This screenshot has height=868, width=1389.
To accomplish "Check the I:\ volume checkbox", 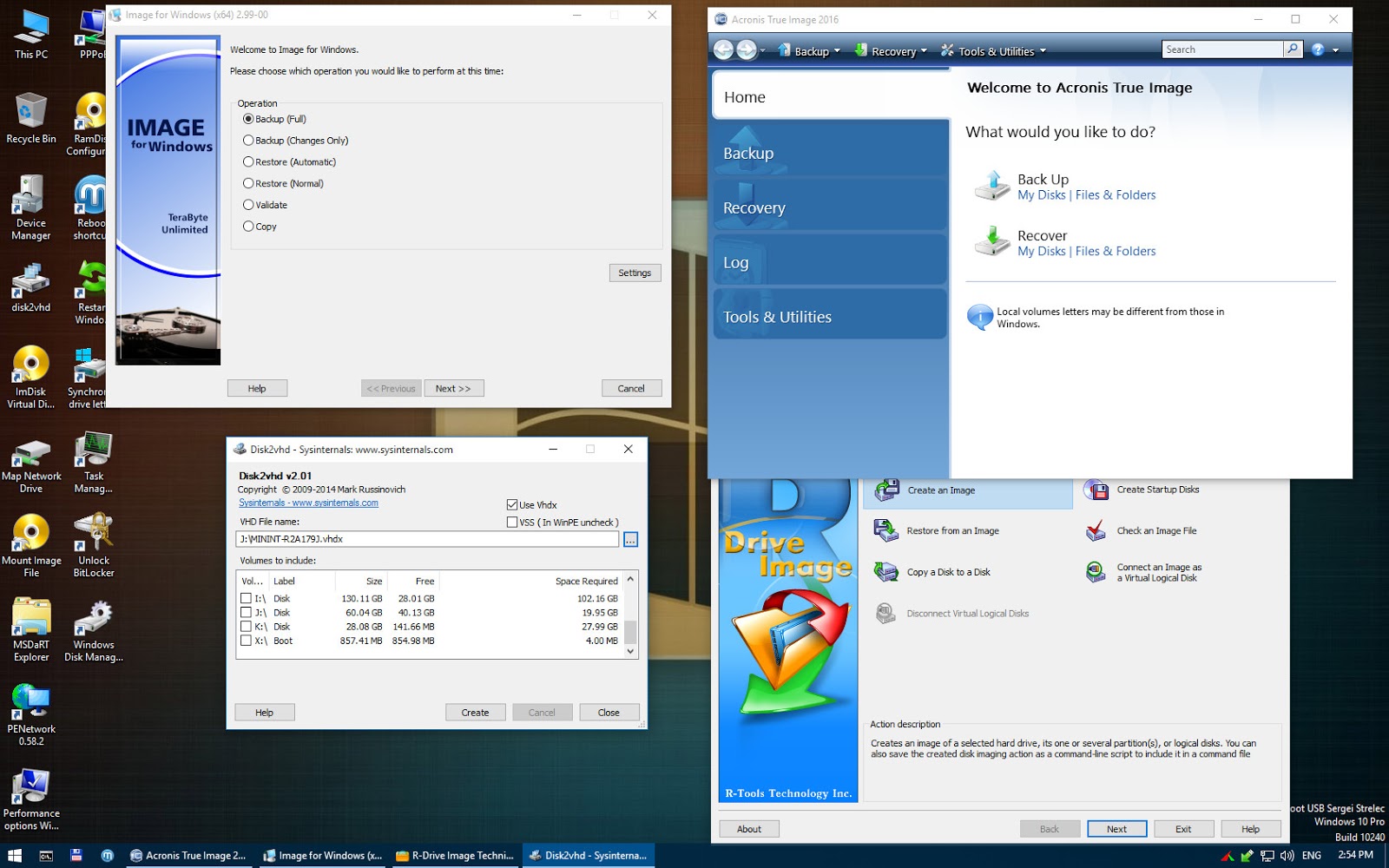I will point(246,598).
